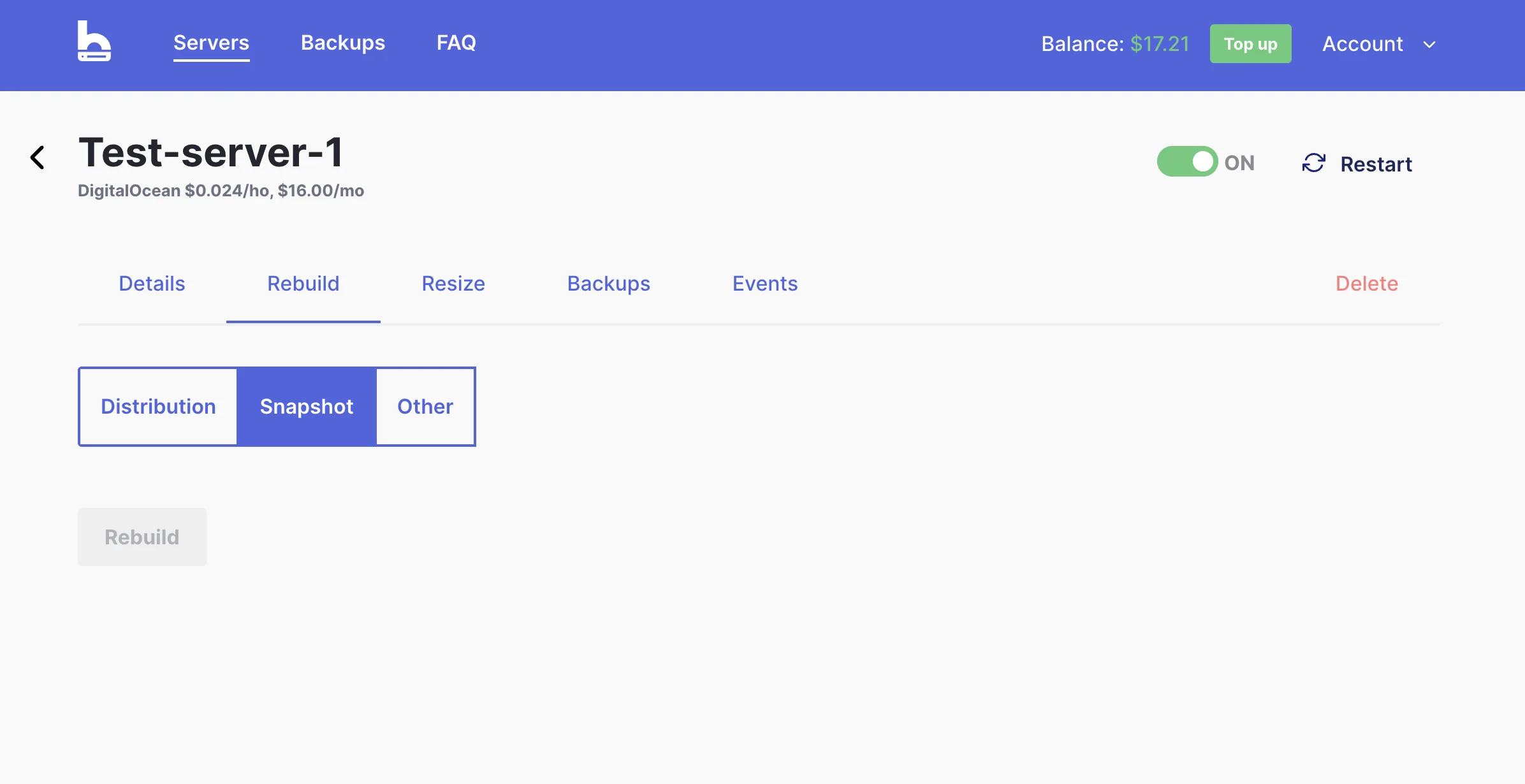The height and width of the screenshot is (784, 1525).
Task: Click the Restart circular arrows icon
Action: click(x=1313, y=163)
